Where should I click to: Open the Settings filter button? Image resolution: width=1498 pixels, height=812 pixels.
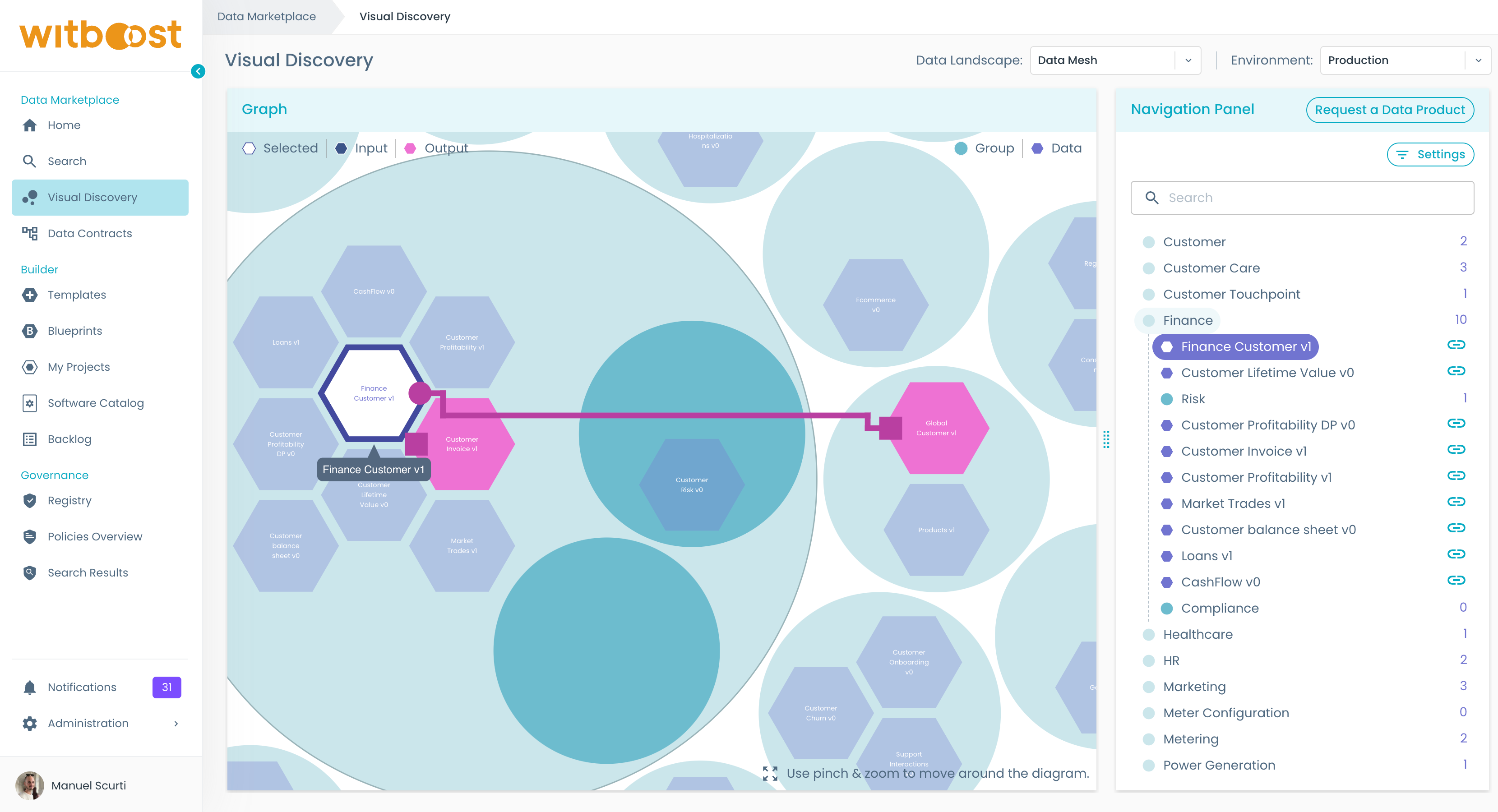pos(1430,155)
